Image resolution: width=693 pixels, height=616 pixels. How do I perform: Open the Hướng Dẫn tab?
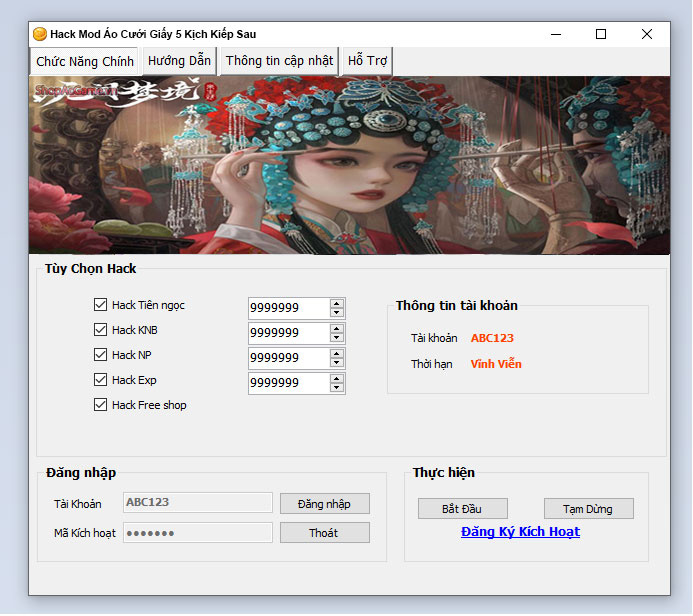179,61
